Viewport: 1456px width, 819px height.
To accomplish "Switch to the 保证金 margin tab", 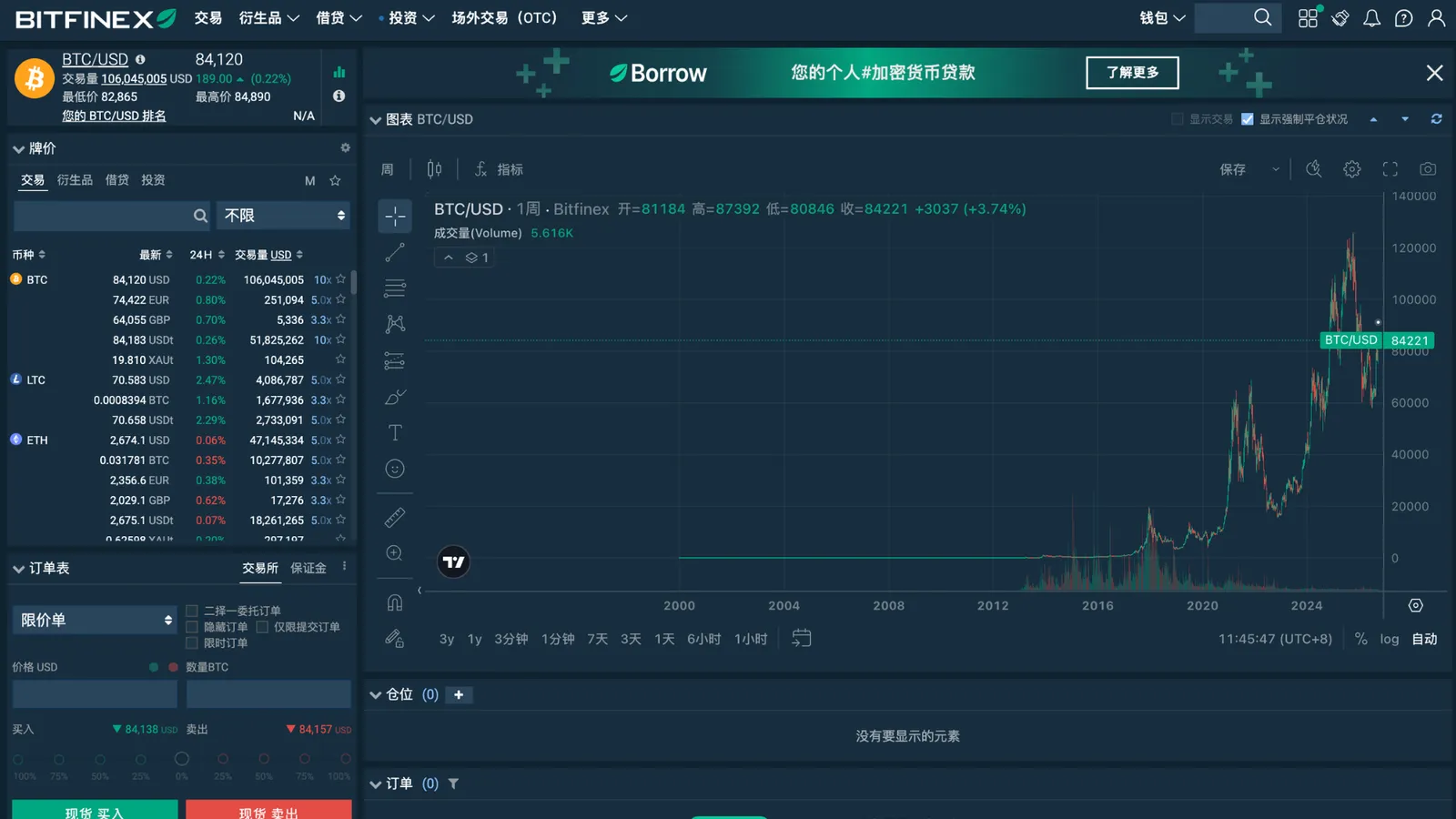I will coord(308,568).
